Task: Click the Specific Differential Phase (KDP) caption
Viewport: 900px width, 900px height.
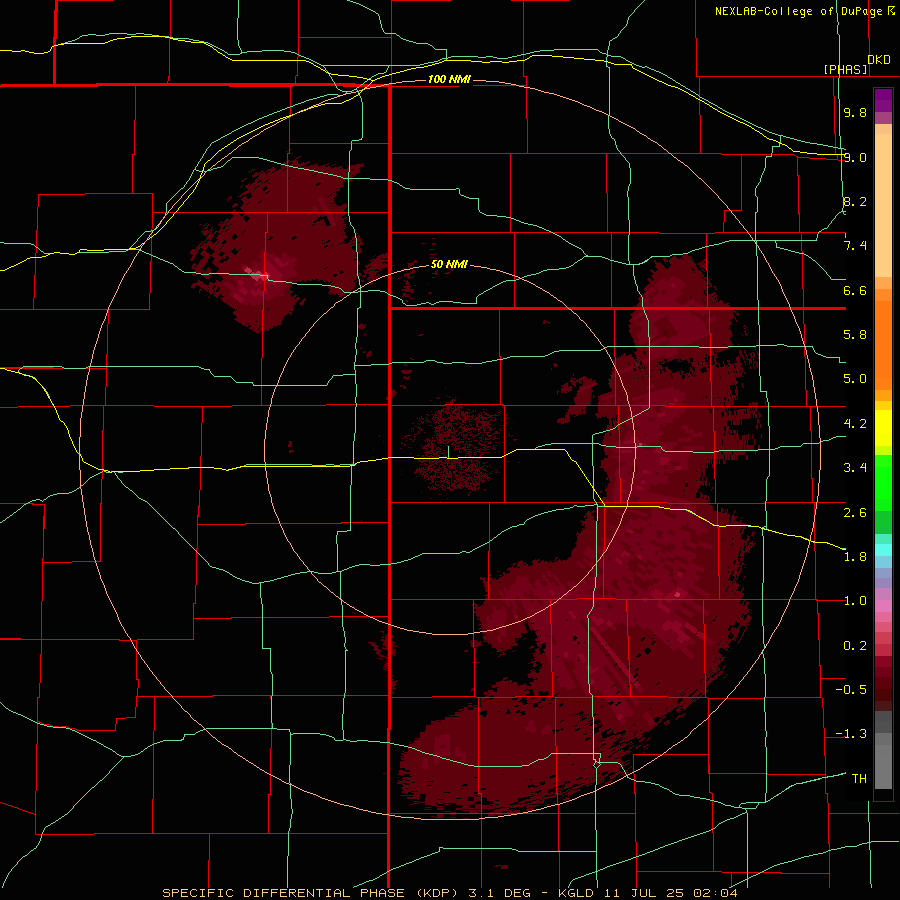Action: pyautogui.click(x=310, y=893)
